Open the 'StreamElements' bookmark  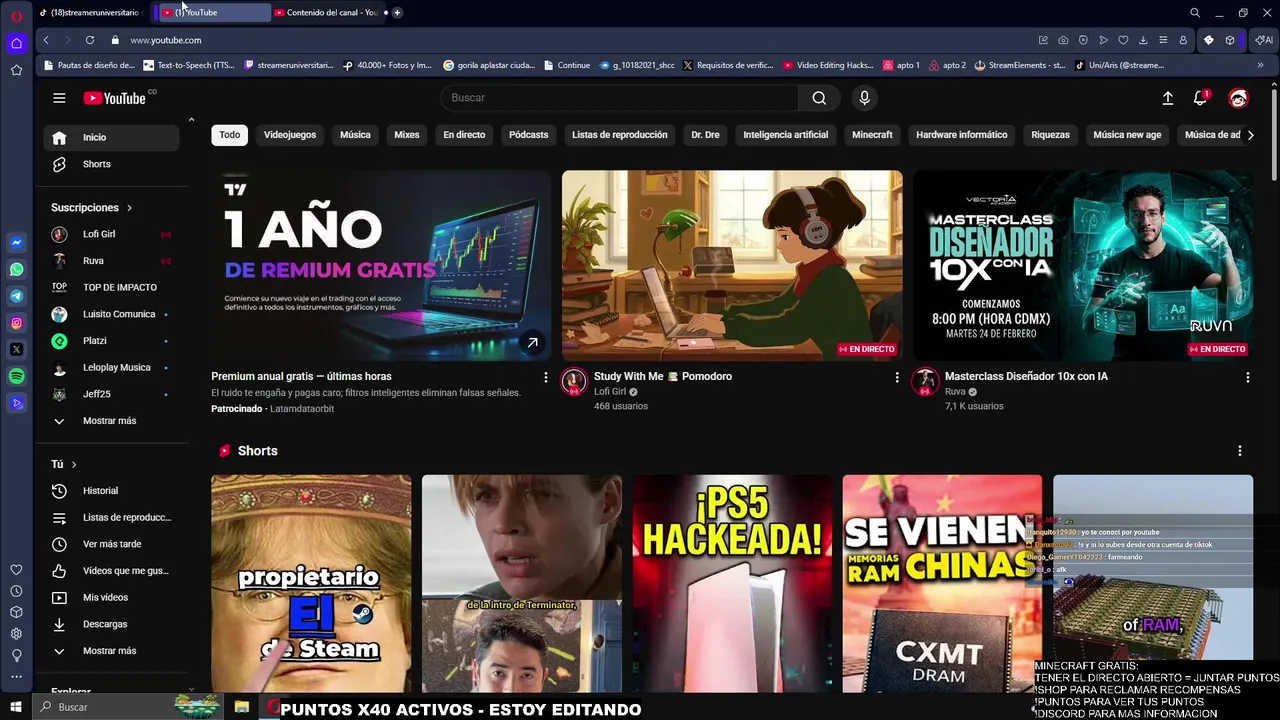(x=1020, y=65)
